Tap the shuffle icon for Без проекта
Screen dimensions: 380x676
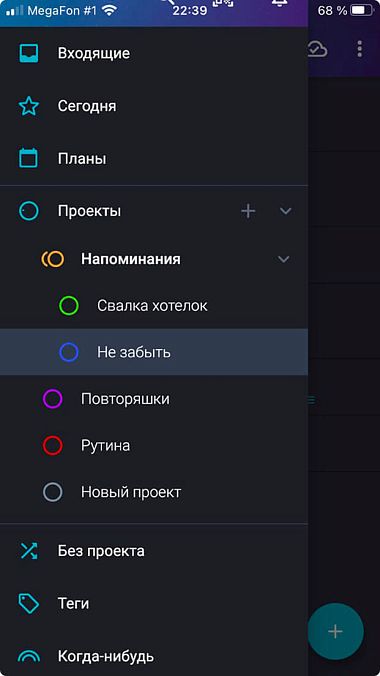tap(29, 551)
